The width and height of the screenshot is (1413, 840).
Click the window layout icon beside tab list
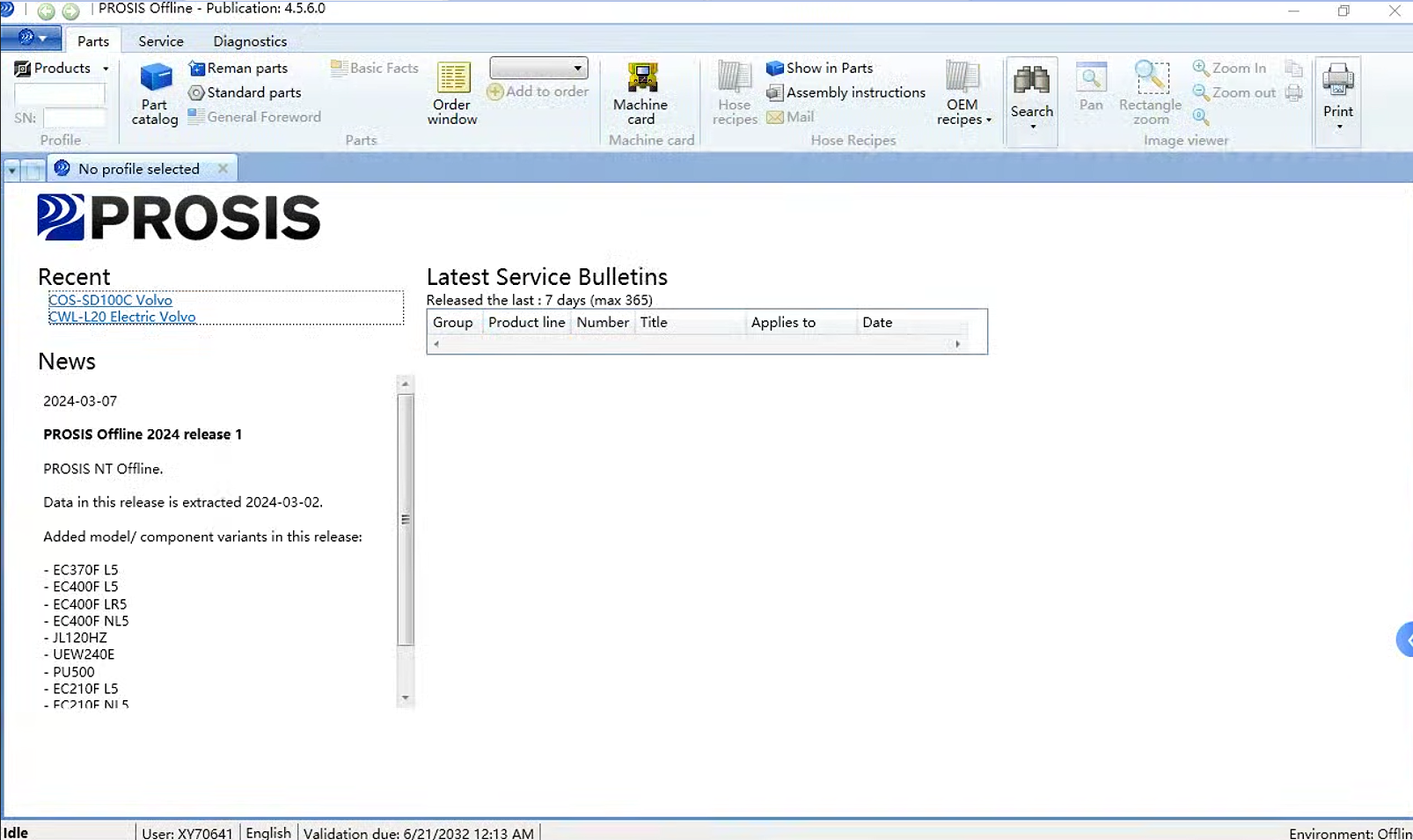33,170
